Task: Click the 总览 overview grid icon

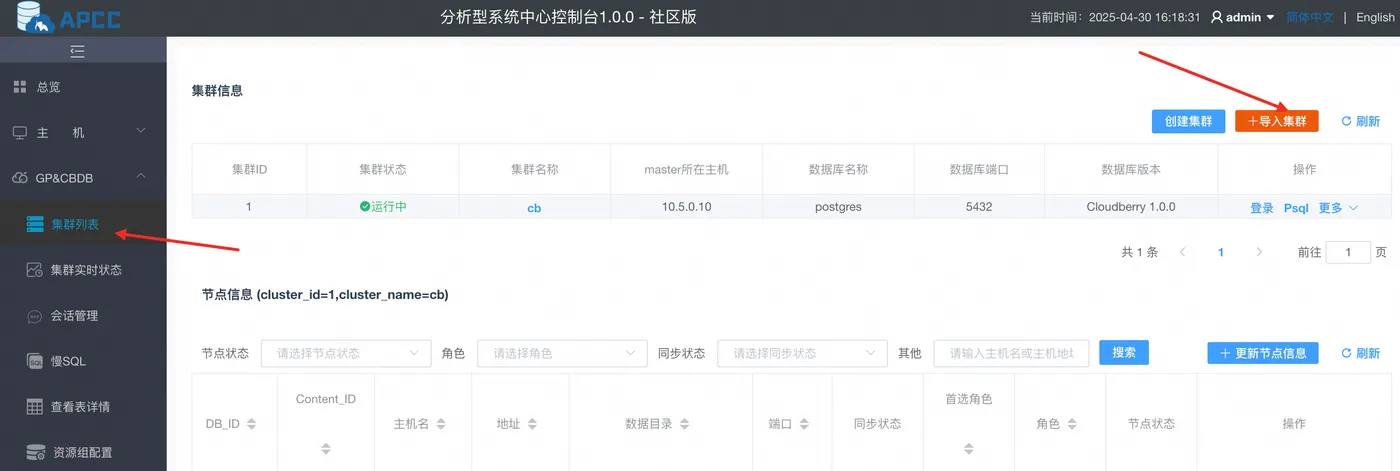Action: click(20, 87)
